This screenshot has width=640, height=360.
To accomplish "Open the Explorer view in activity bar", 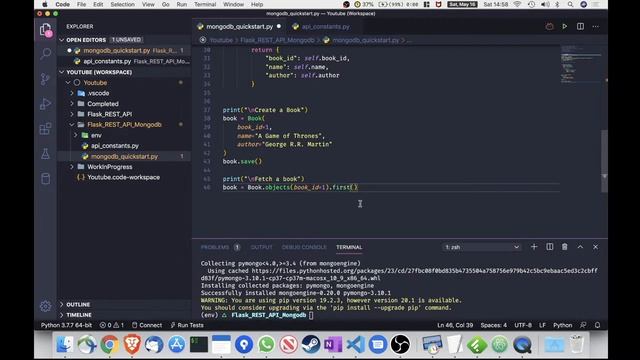I will 45,29.
